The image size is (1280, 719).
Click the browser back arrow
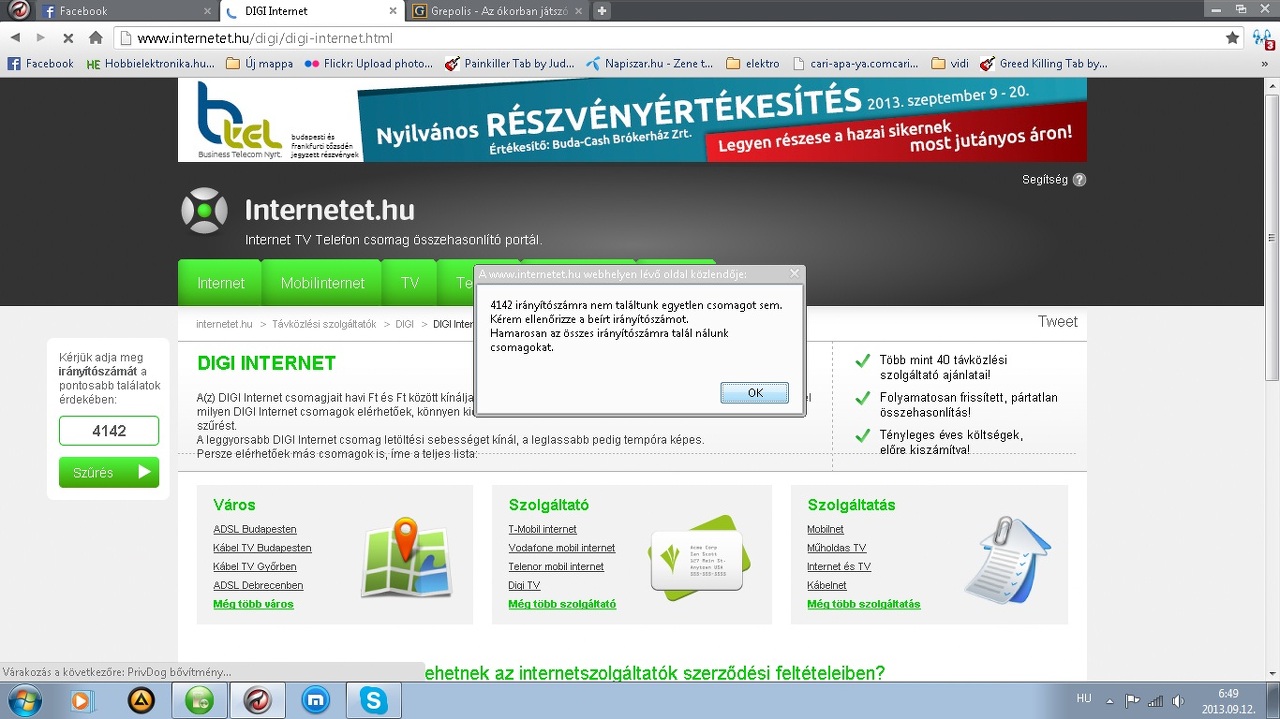point(15,38)
